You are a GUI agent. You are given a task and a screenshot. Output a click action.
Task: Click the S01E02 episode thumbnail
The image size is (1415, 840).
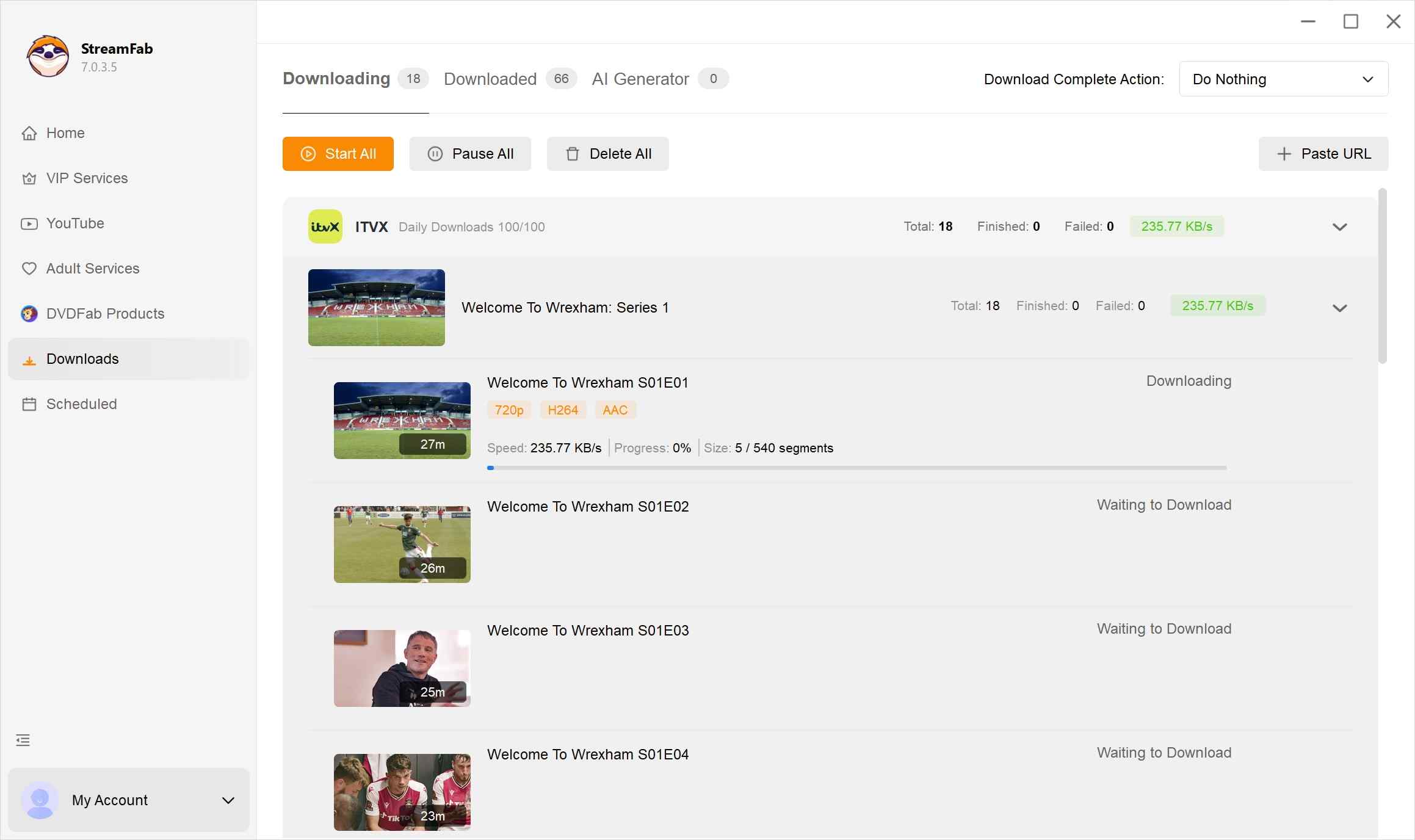tap(402, 545)
